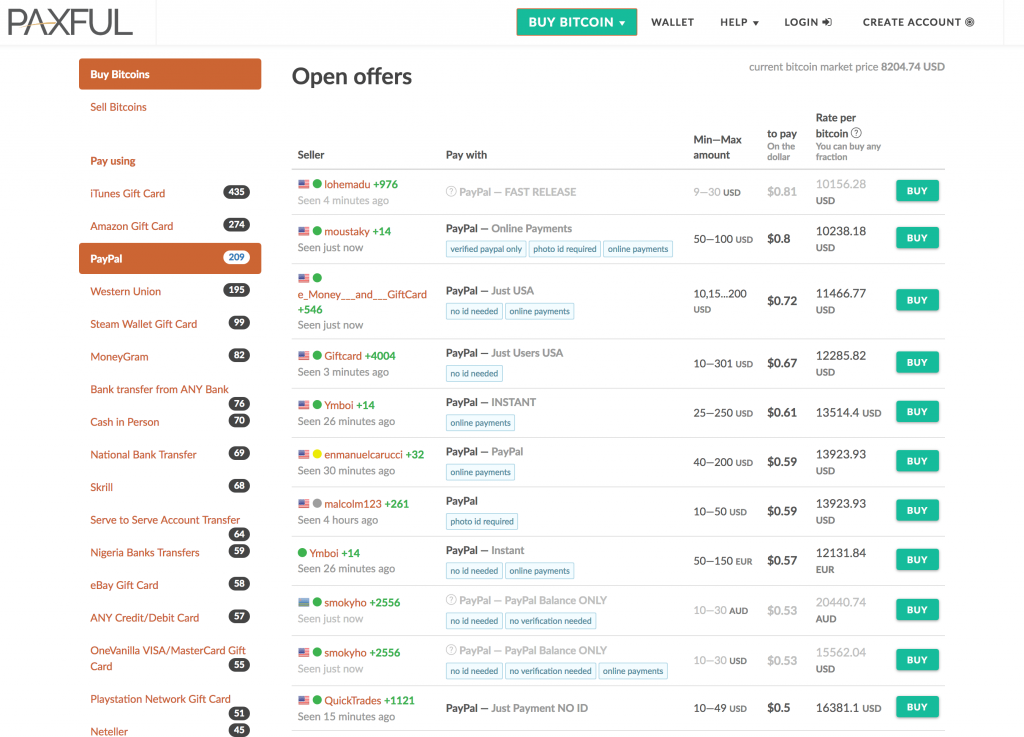This screenshot has width=1024, height=737.
Task: Click the question mark icon on FAST RELEASE offer
Action: (451, 192)
